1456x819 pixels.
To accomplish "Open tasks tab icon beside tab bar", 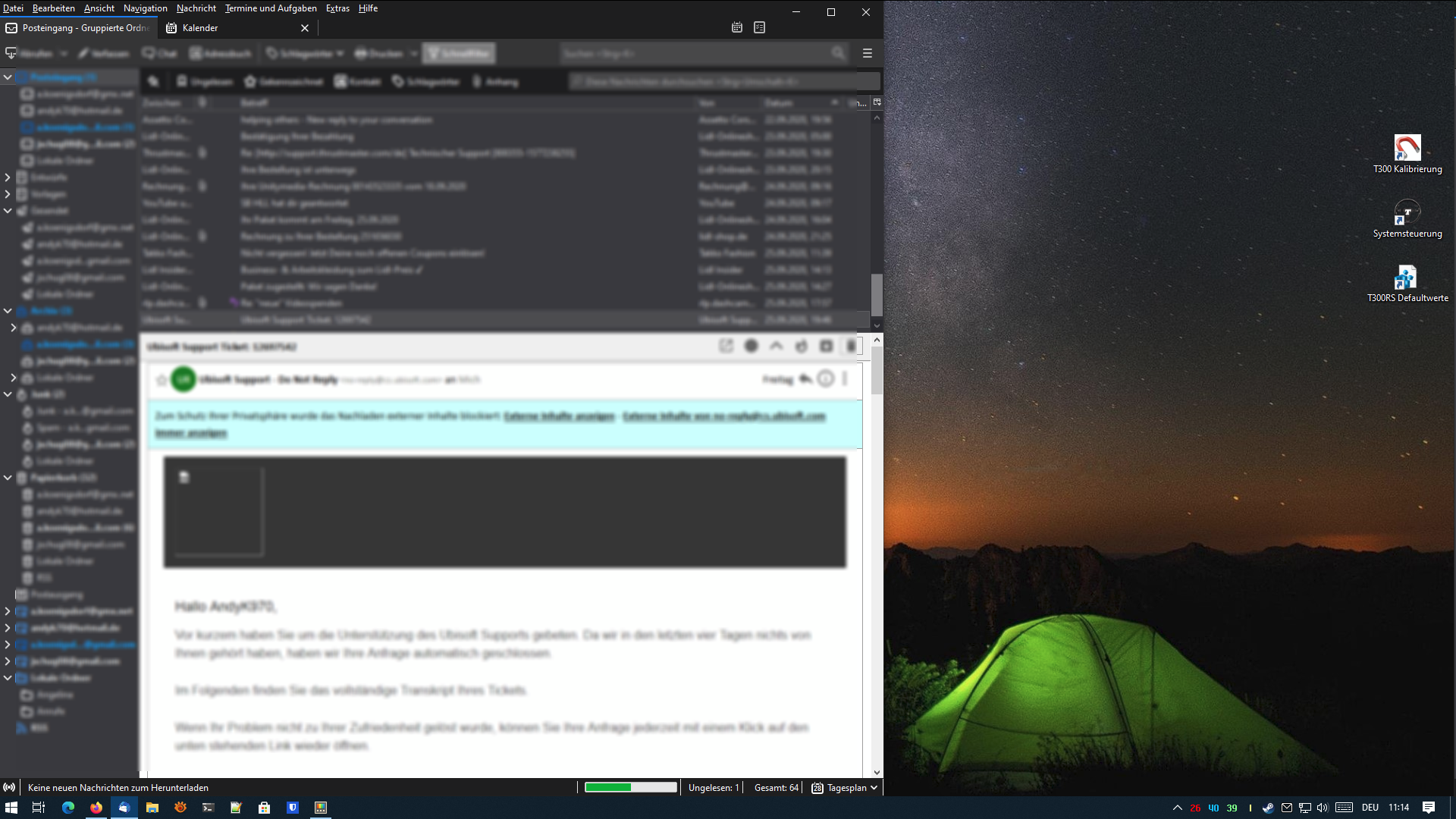I will tap(760, 27).
